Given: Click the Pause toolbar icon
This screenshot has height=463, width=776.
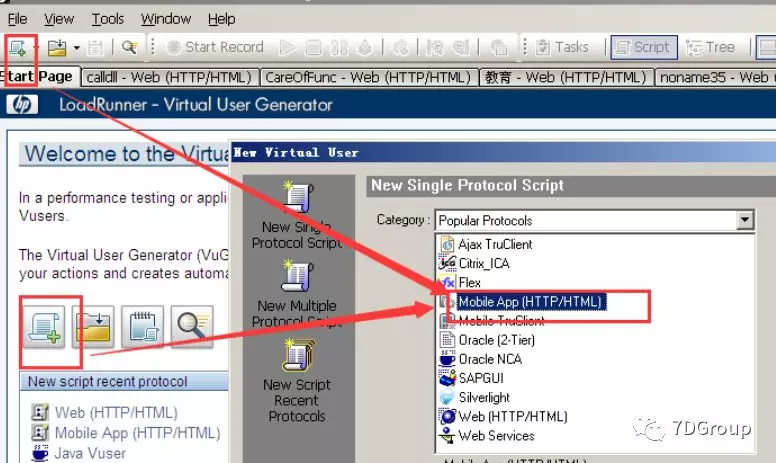Looking at the screenshot, I should [x=339, y=47].
